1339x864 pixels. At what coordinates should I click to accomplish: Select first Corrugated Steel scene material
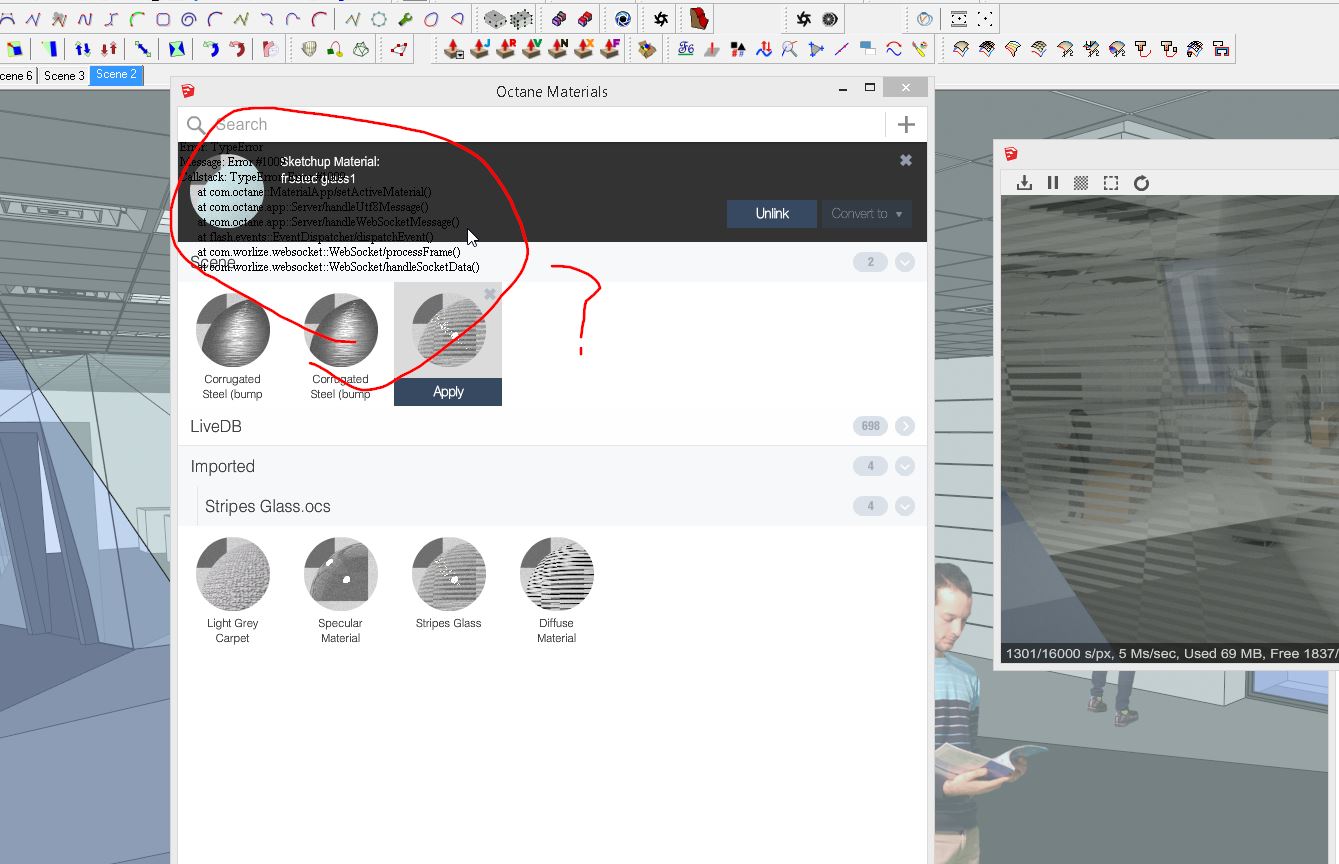(x=232, y=330)
